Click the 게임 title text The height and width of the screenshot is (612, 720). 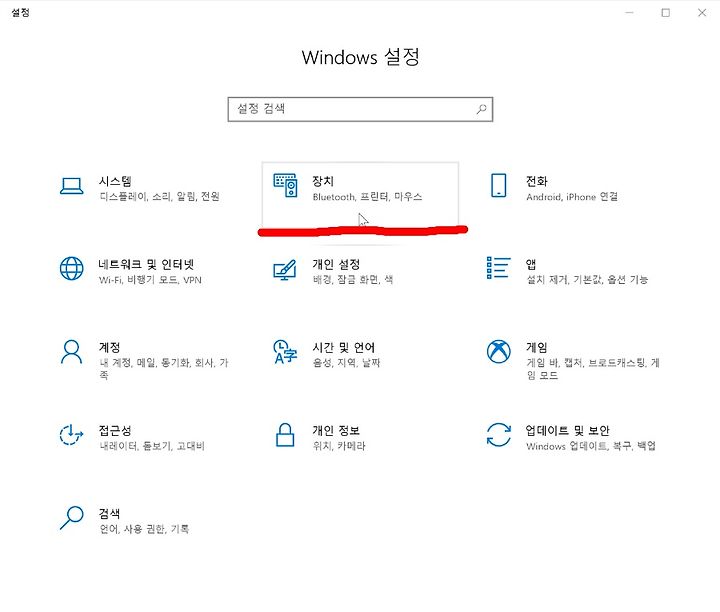point(537,347)
